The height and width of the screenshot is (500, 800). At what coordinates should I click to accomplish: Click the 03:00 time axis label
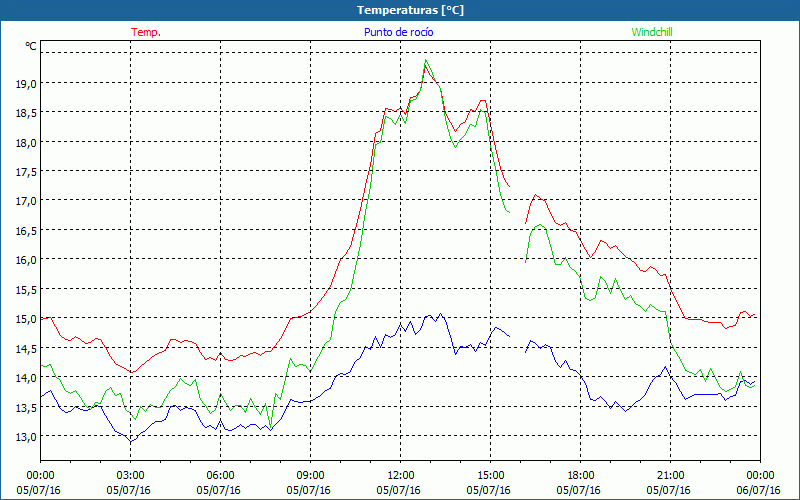pyautogui.click(x=130, y=476)
